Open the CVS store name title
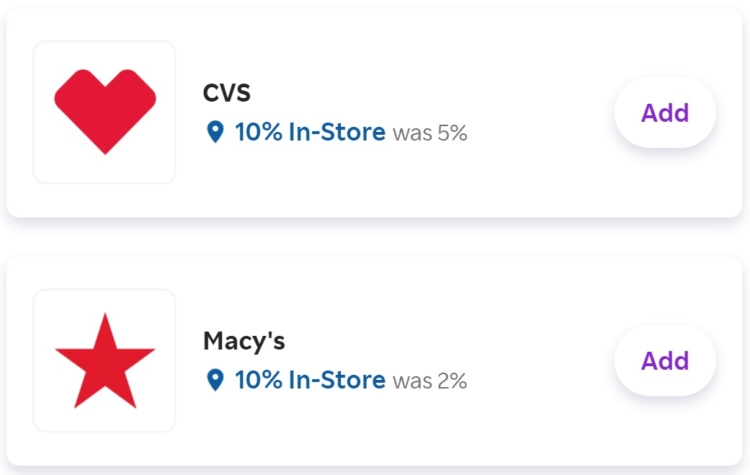Image resolution: width=750 pixels, height=475 pixels. pyautogui.click(x=227, y=92)
